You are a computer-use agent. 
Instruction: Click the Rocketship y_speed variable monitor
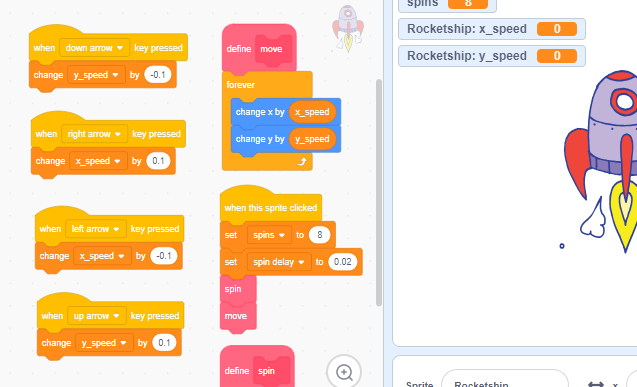pos(492,56)
